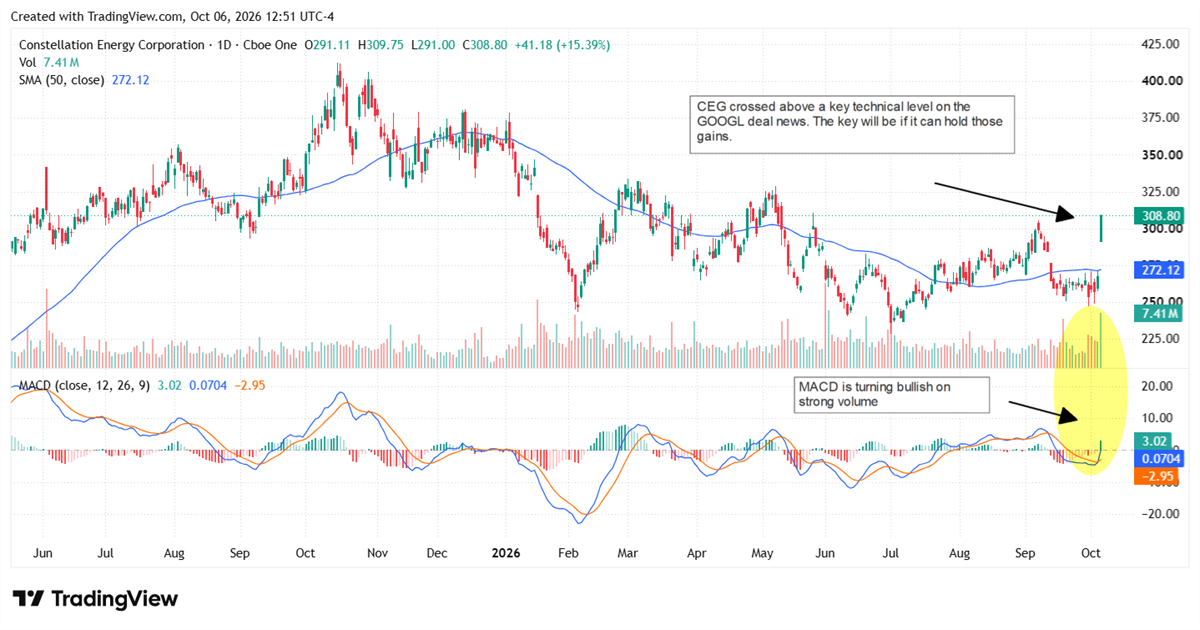The width and height of the screenshot is (1200, 630).
Task: Click the 375.00 price axis label
Action: [x=1163, y=118]
